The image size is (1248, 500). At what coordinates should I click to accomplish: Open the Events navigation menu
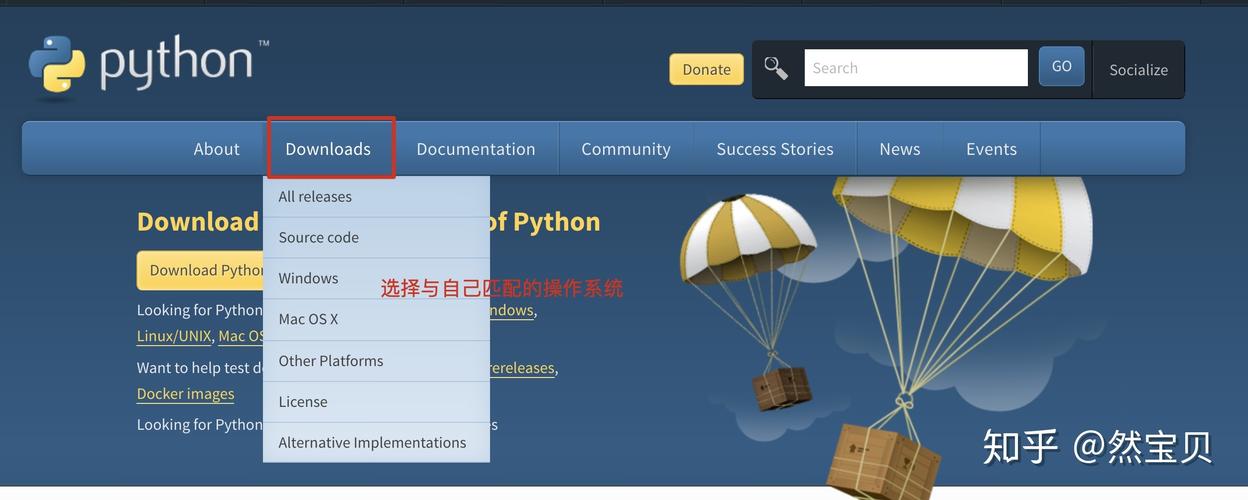tap(991, 149)
